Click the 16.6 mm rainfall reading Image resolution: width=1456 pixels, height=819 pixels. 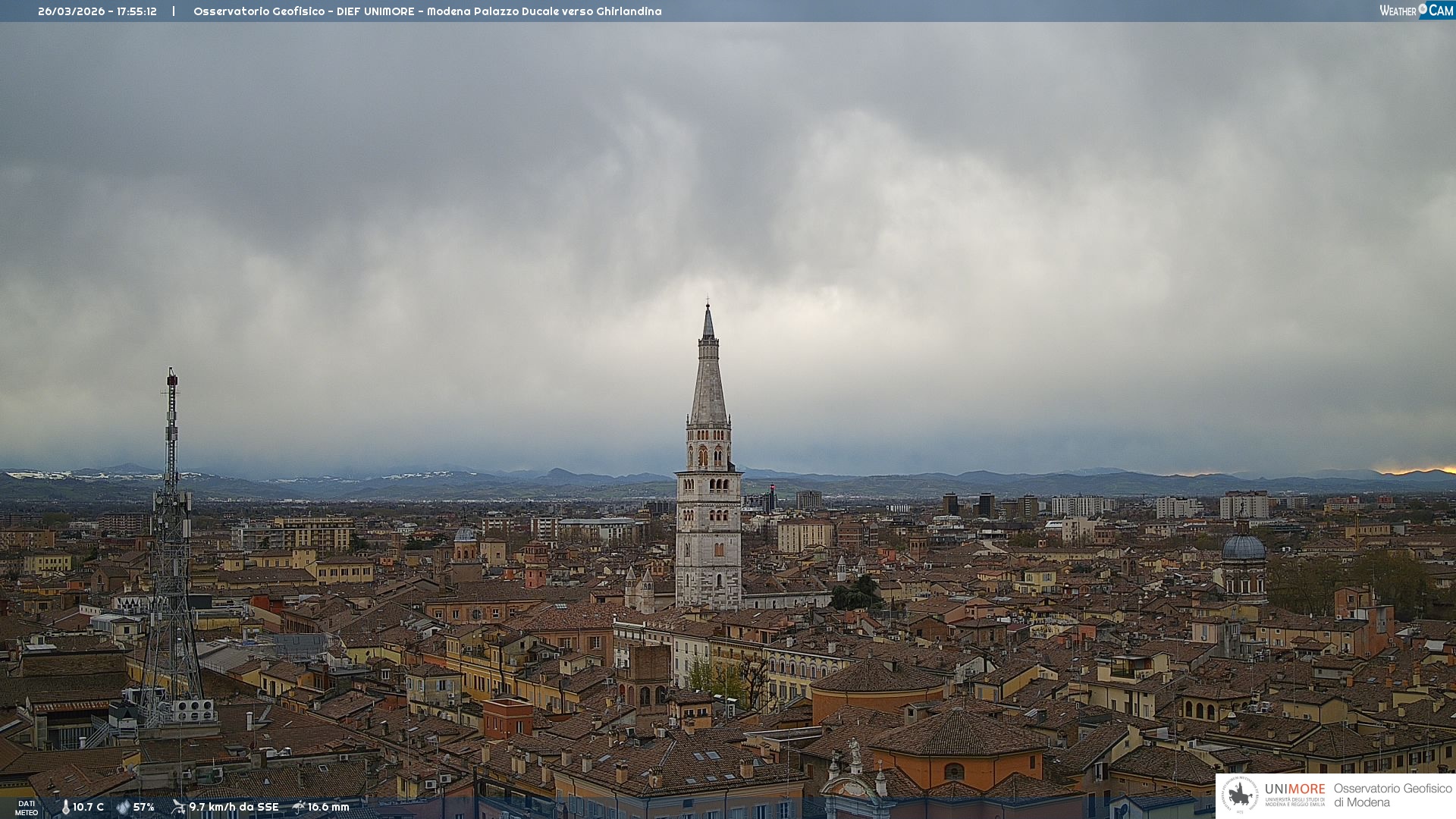[x=328, y=807]
